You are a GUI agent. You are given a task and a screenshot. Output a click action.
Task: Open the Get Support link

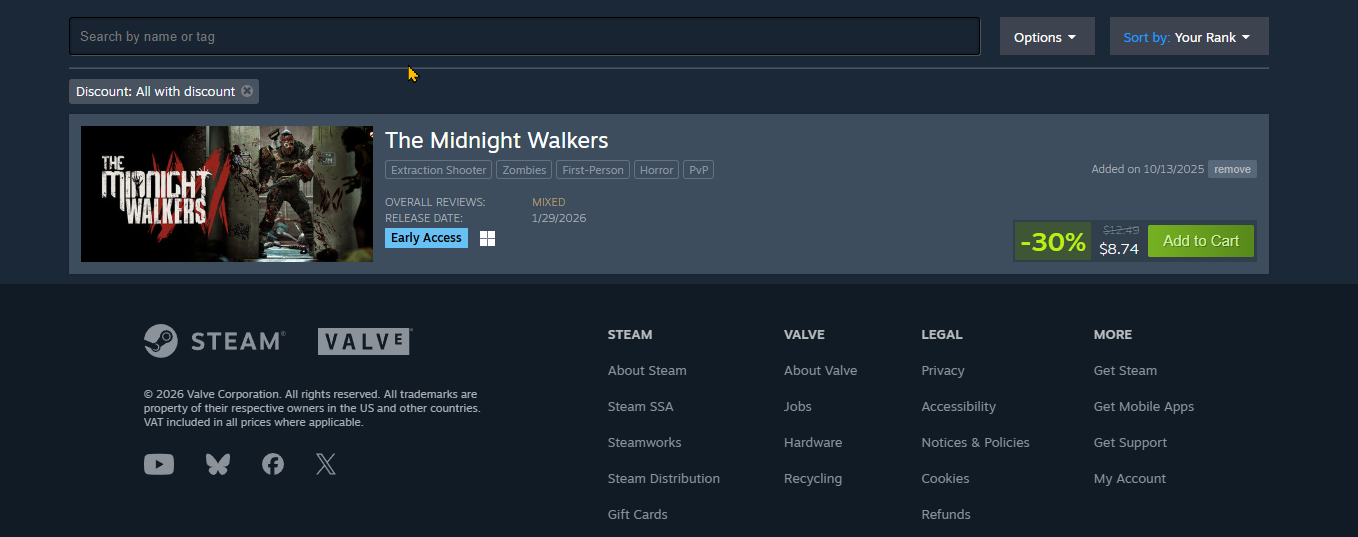1130,442
